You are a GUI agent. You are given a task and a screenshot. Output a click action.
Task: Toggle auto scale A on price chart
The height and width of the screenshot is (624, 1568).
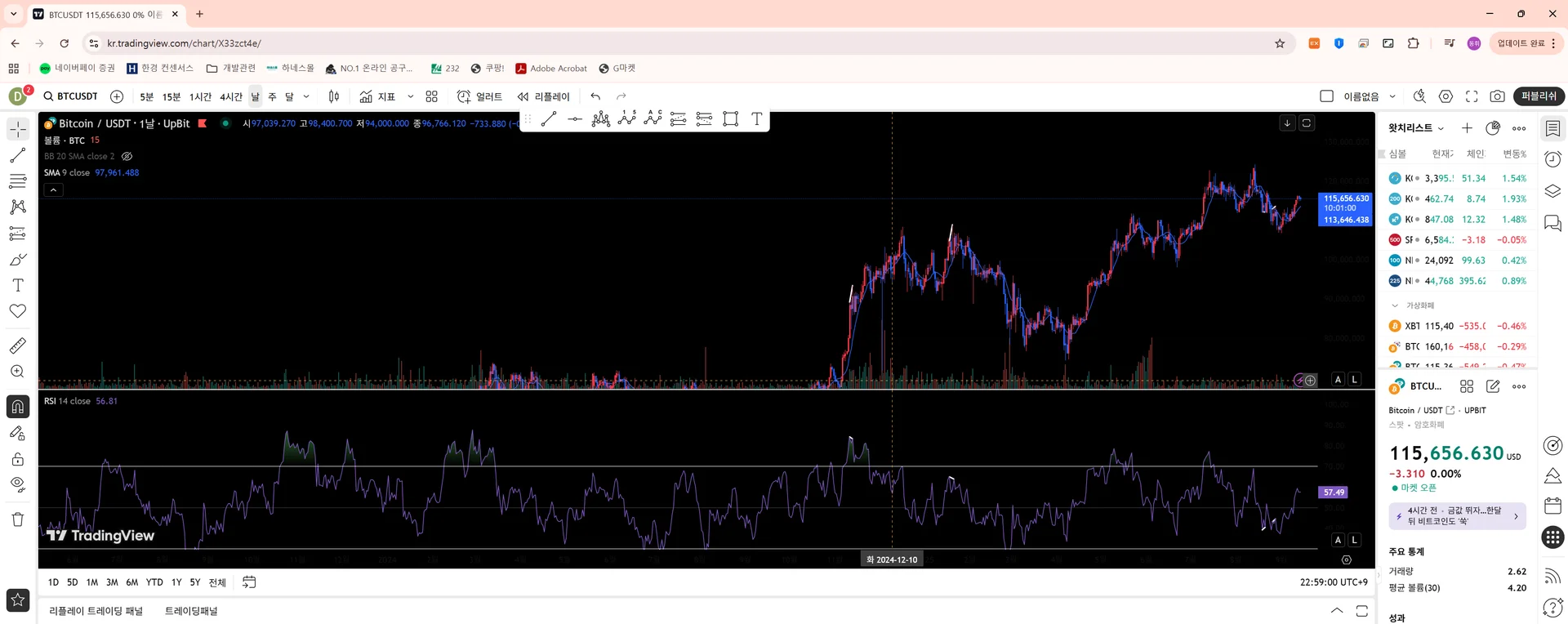click(1338, 379)
